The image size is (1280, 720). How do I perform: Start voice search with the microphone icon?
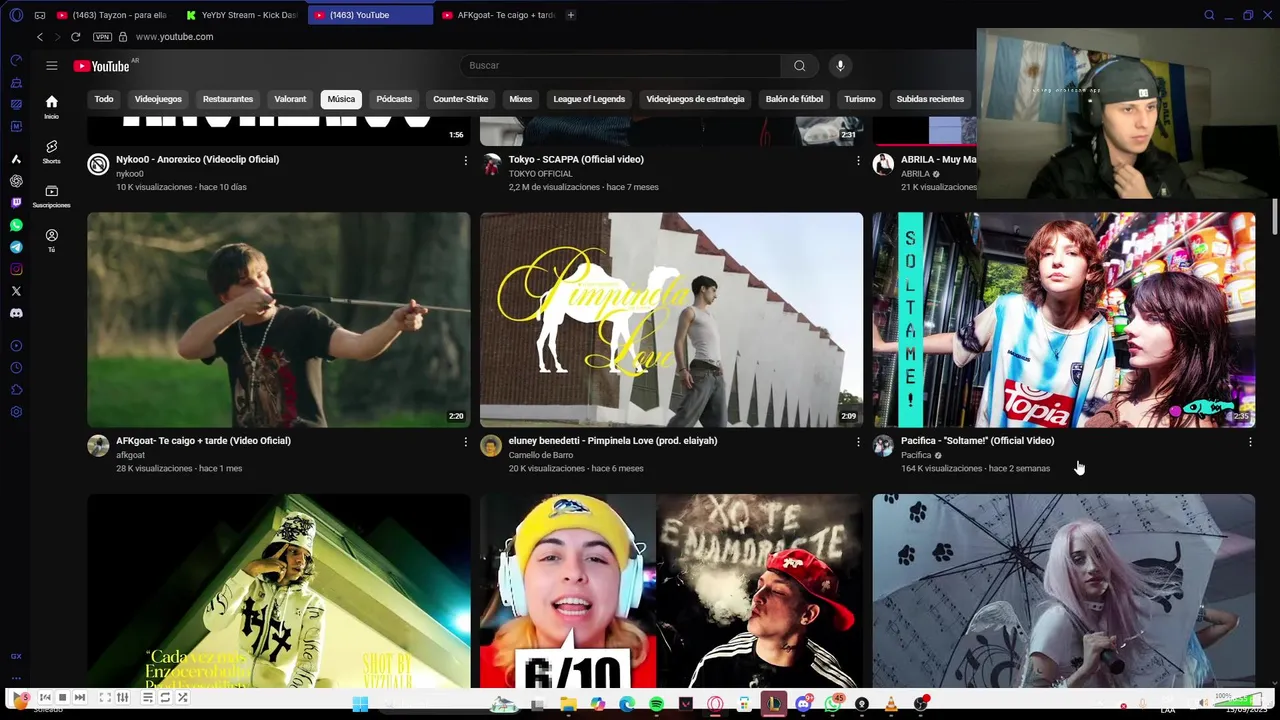pos(840,66)
